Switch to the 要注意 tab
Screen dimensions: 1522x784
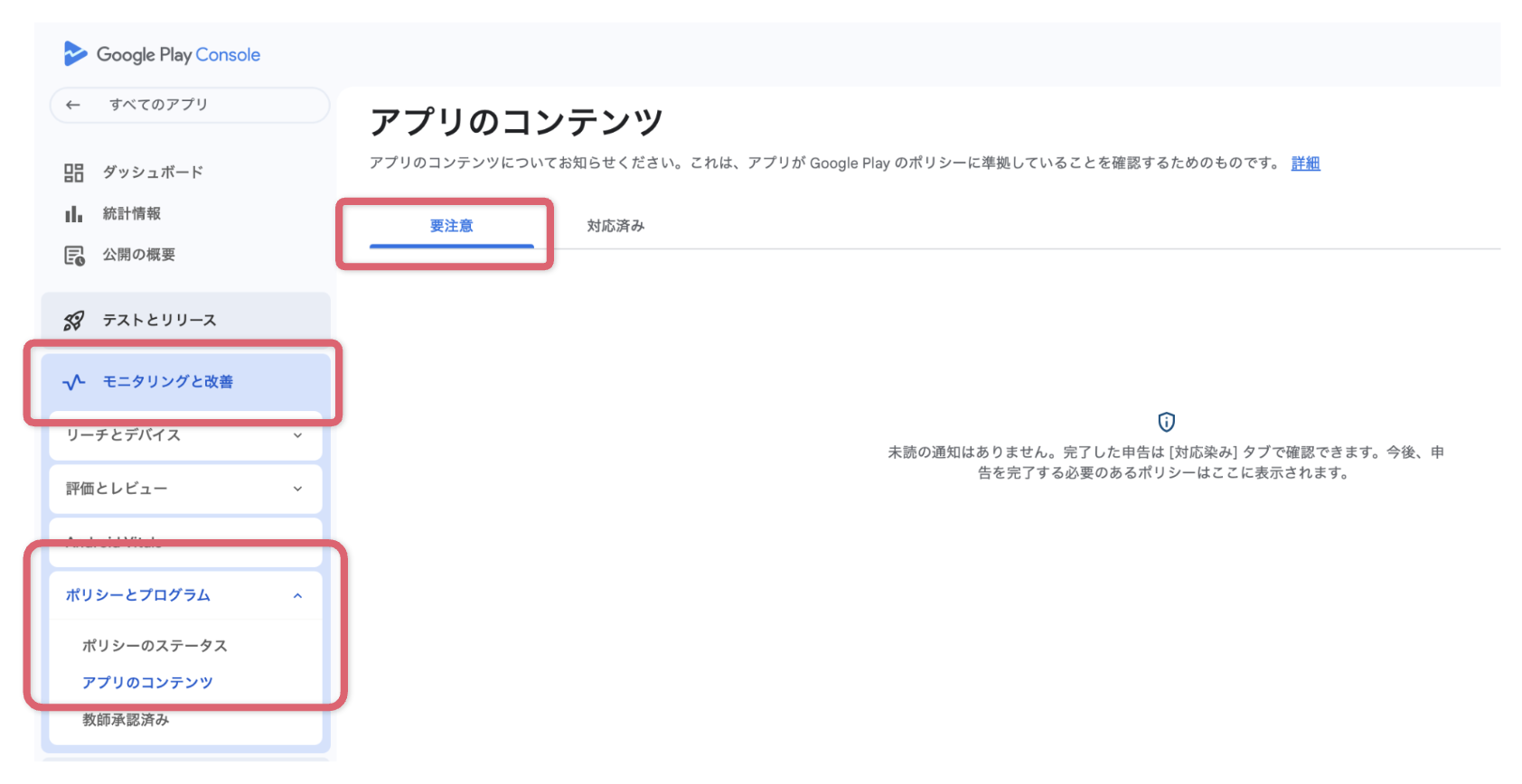pos(452,226)
